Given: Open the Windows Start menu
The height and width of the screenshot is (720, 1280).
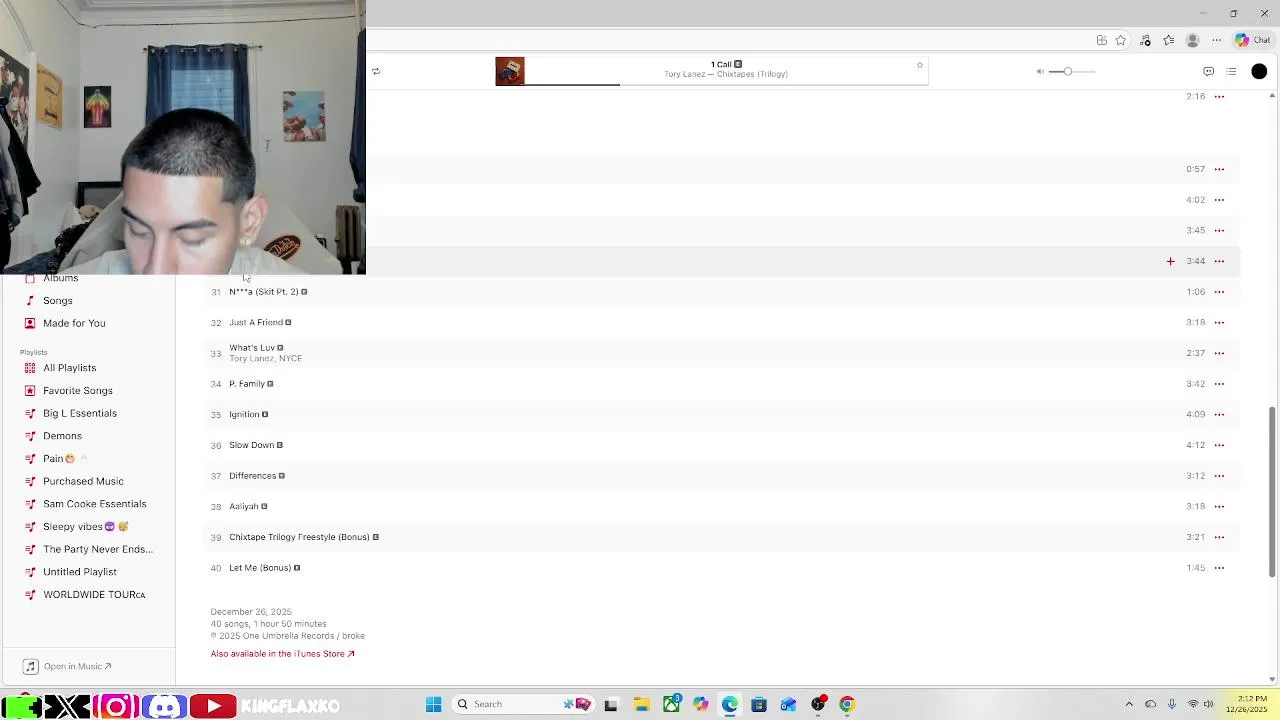Looking at the screenshot, I should (433, 704).
